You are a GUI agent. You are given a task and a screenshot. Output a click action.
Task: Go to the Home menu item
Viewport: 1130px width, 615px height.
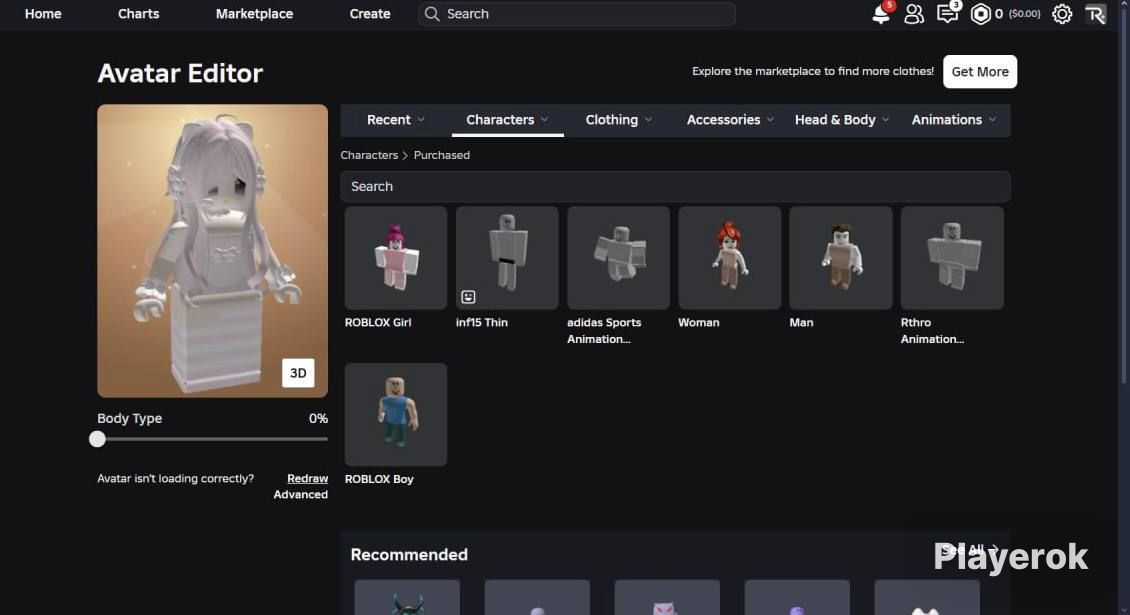(x=43, y=14)
